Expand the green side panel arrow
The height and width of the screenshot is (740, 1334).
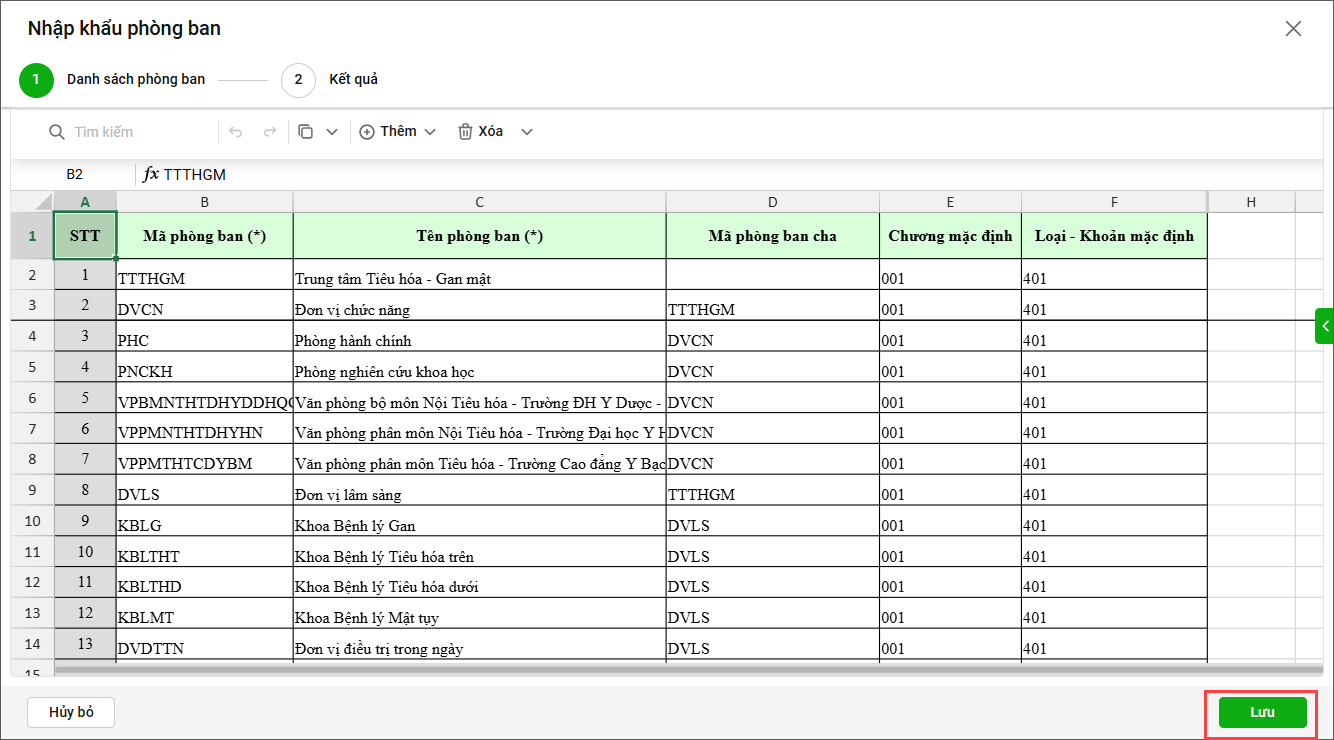1324,326
